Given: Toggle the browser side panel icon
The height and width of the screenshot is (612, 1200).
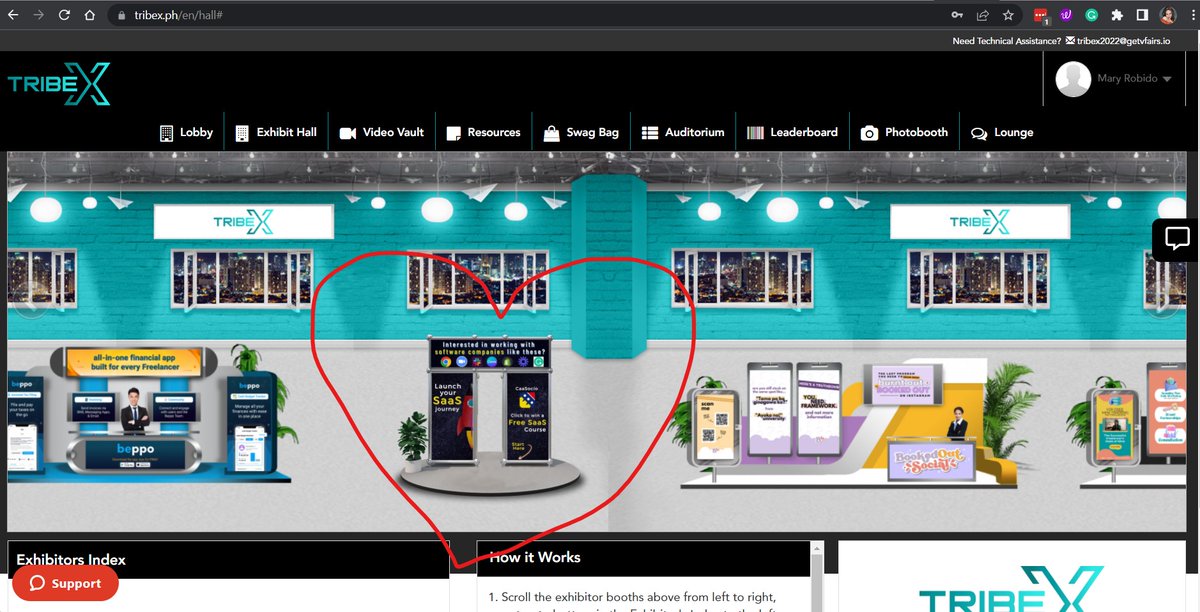Looking at the screenshot, I should coord(1142,15).
